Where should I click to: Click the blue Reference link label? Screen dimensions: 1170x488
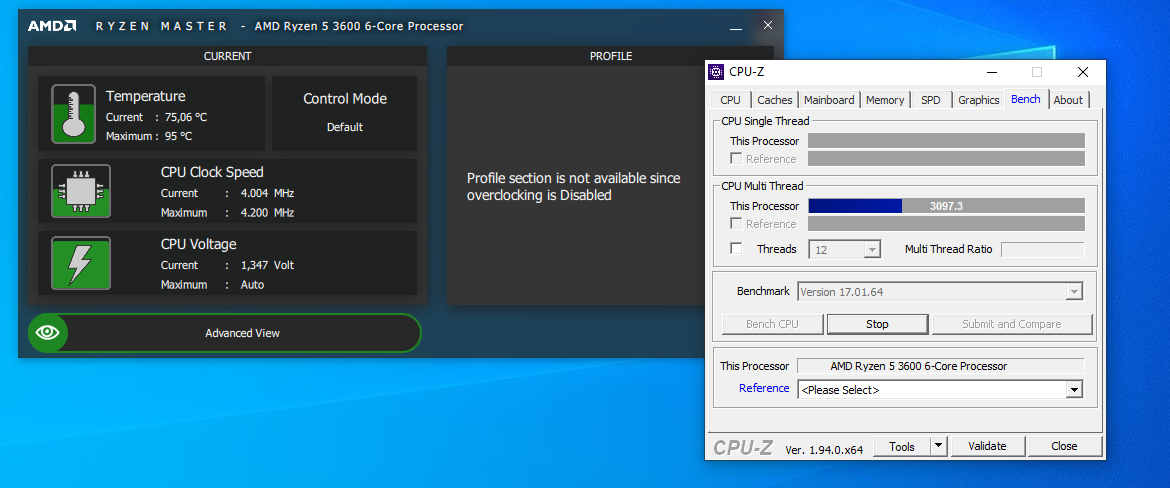(764, 388)
